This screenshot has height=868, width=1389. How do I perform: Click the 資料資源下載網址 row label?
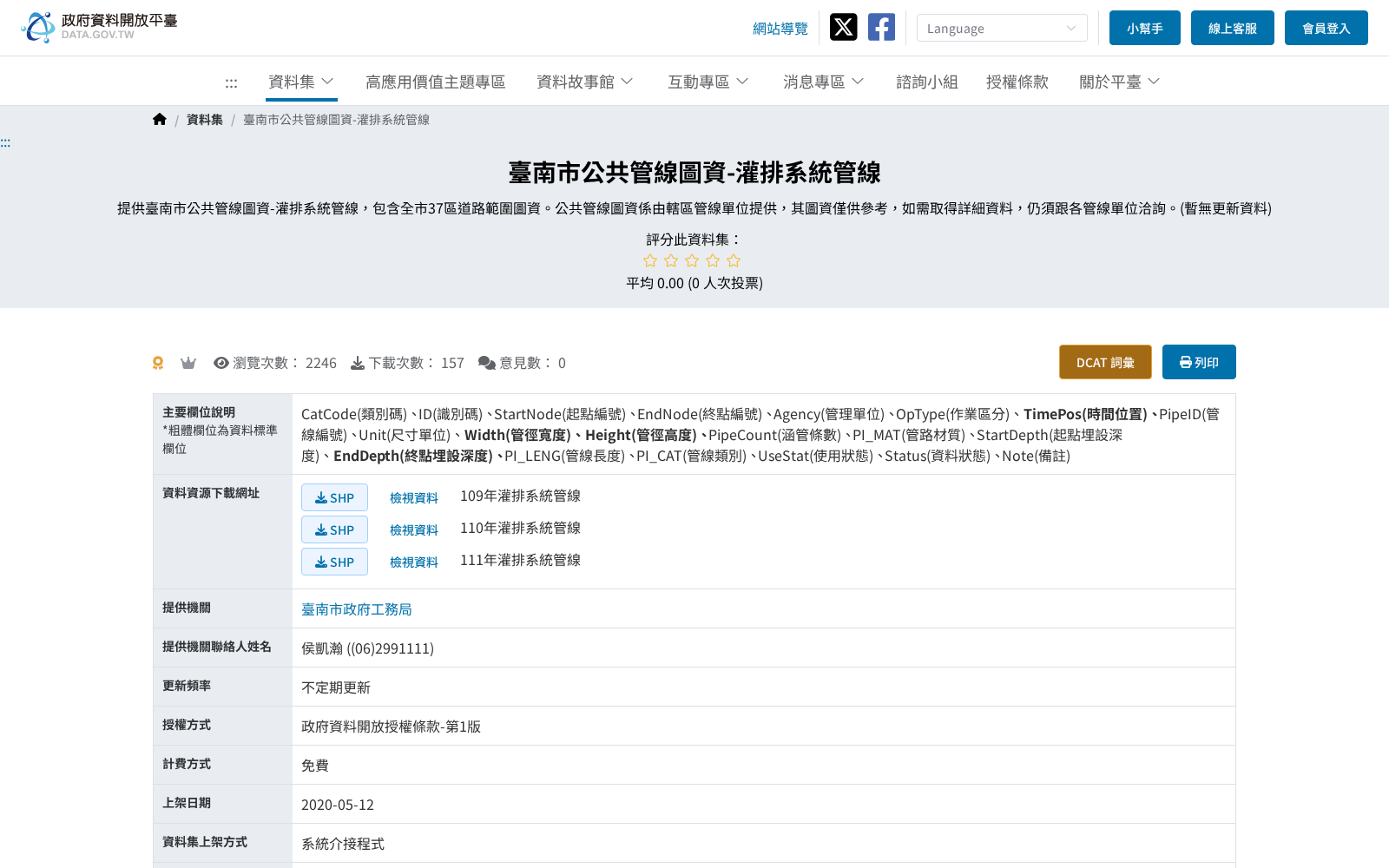click(x=211, y=493)
